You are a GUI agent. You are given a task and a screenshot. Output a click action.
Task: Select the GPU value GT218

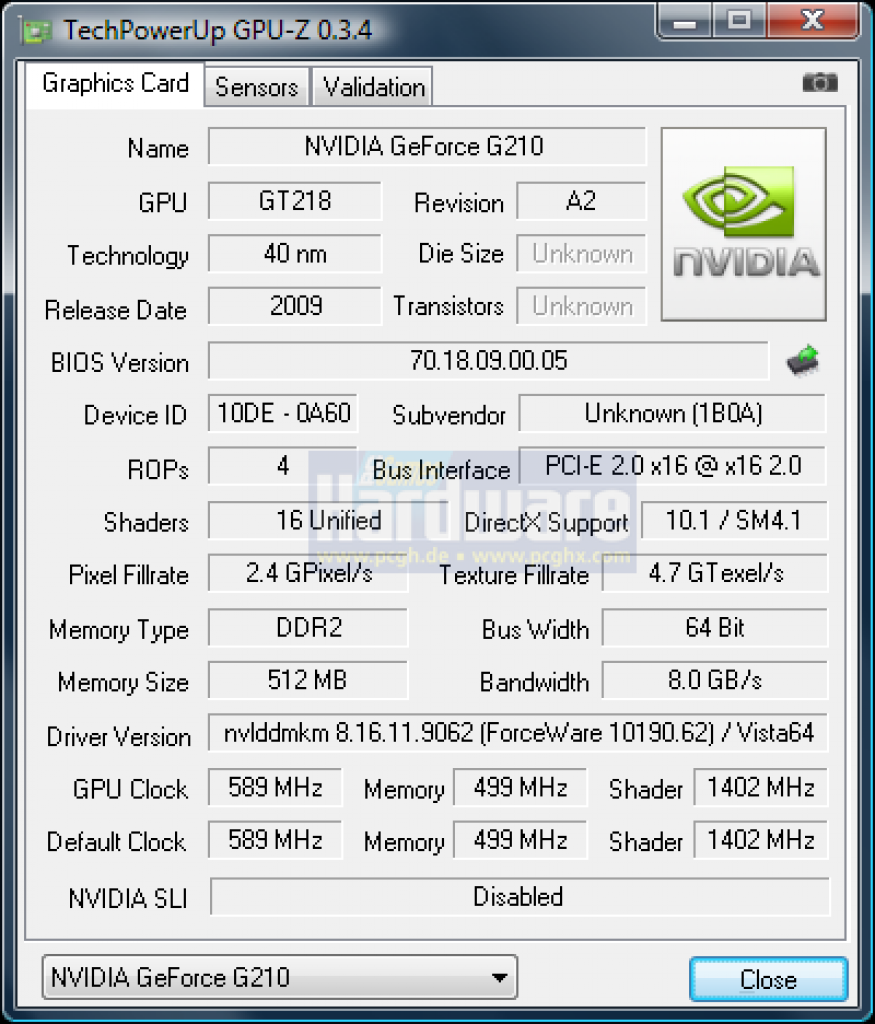point(294,201)
